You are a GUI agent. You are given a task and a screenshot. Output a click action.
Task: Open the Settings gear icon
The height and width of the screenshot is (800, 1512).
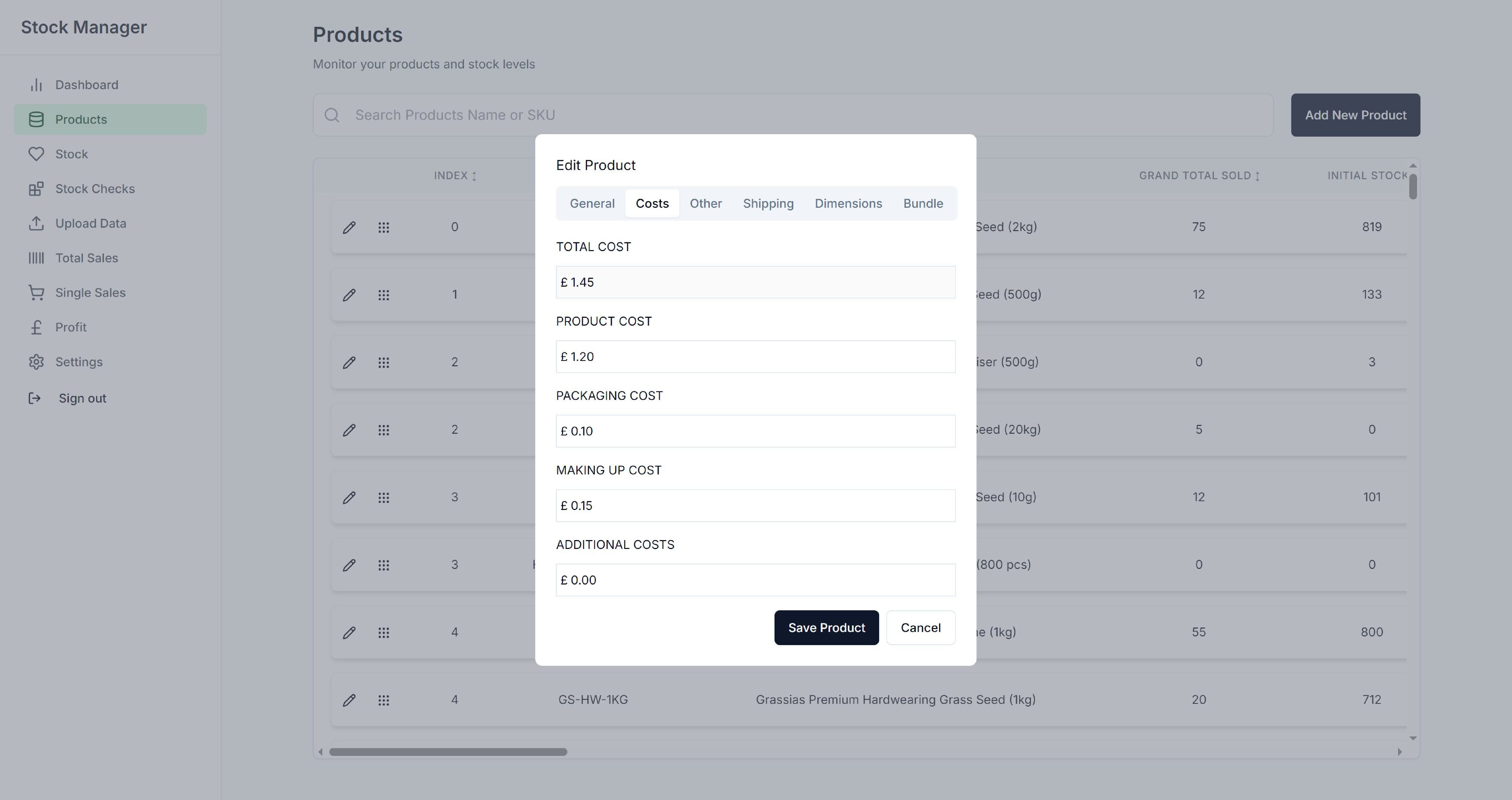pos(37,362)
